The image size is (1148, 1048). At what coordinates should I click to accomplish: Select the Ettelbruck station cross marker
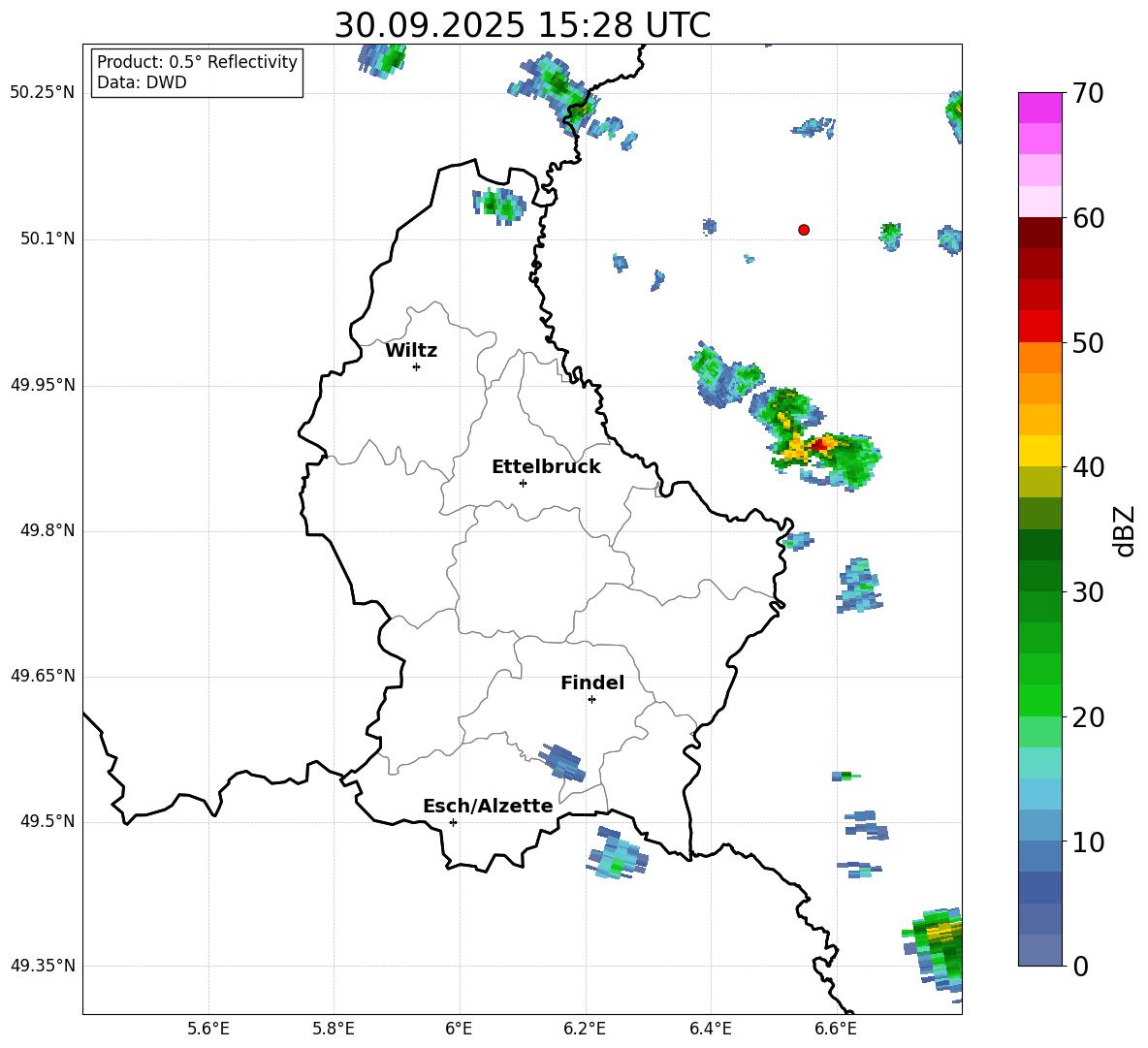pyautogui.click(x=523, y=483)
